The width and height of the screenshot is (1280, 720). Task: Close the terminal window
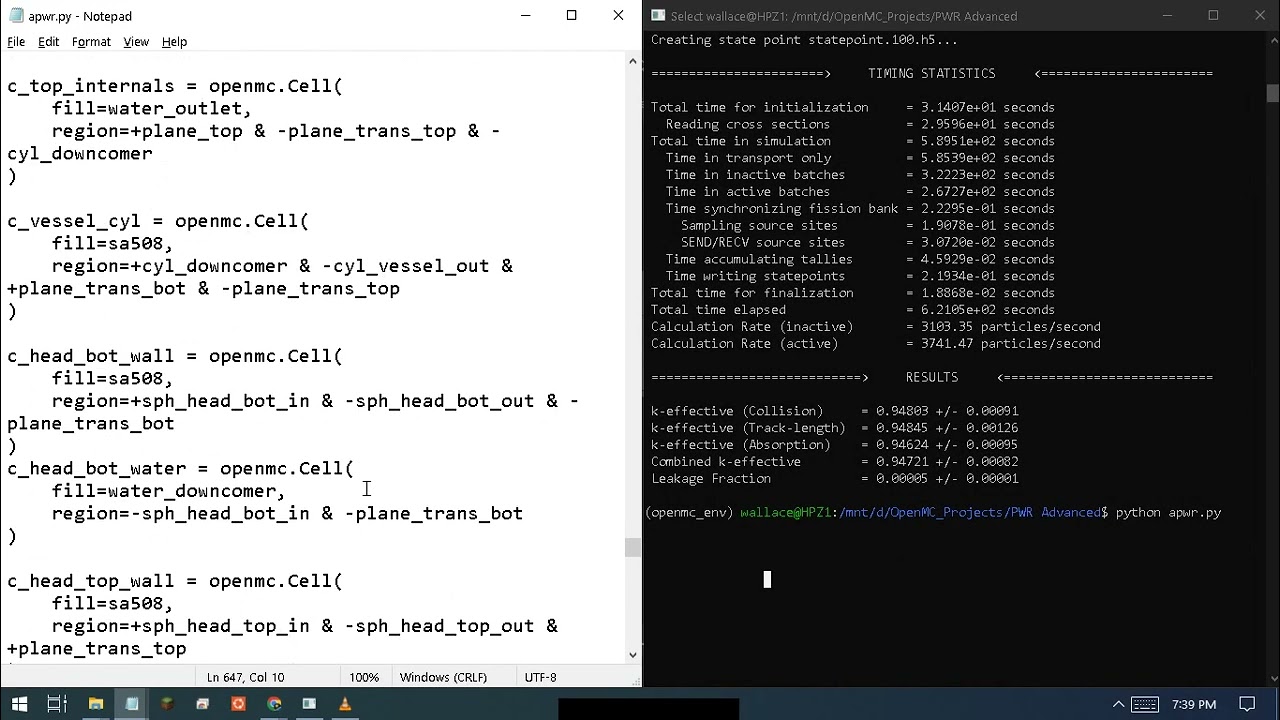tap(1259, 16)
